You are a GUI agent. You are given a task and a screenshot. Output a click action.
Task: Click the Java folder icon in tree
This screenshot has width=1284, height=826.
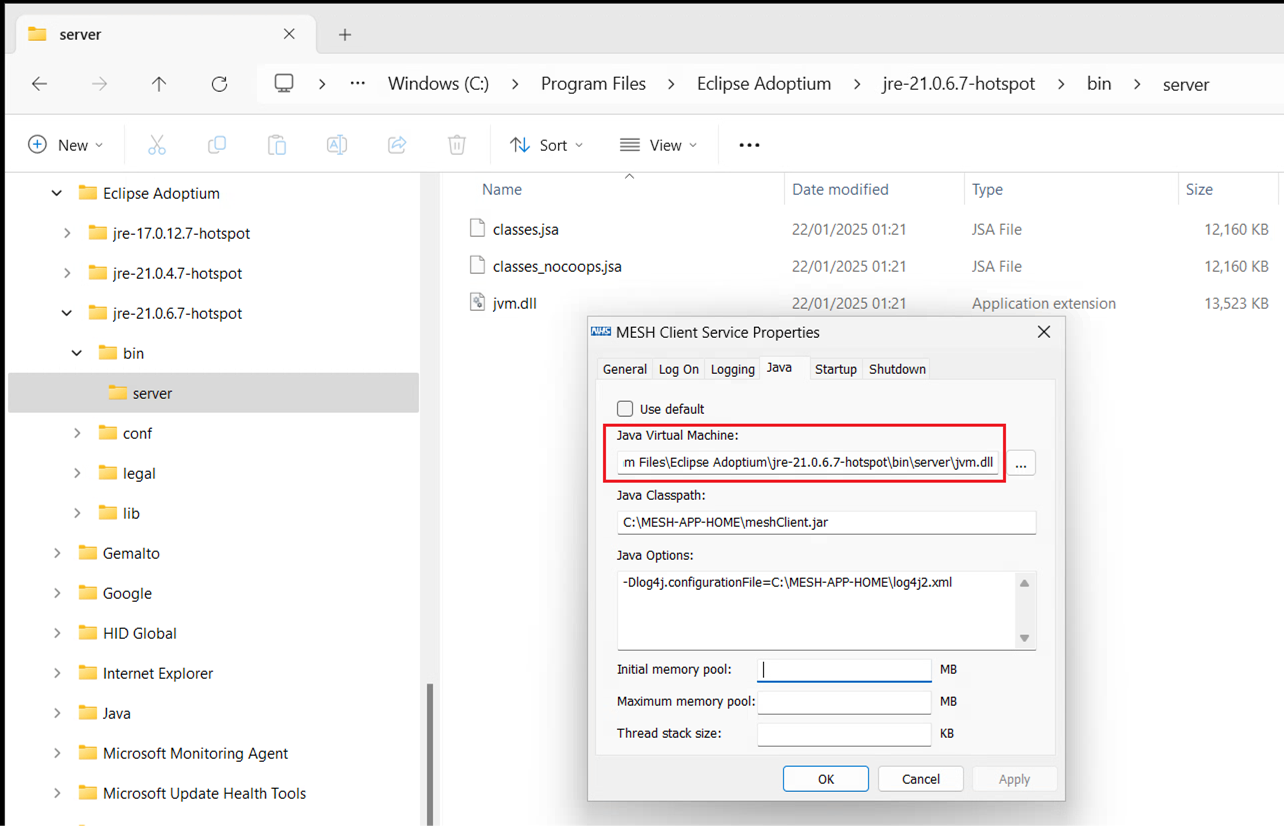pos(88,713)
